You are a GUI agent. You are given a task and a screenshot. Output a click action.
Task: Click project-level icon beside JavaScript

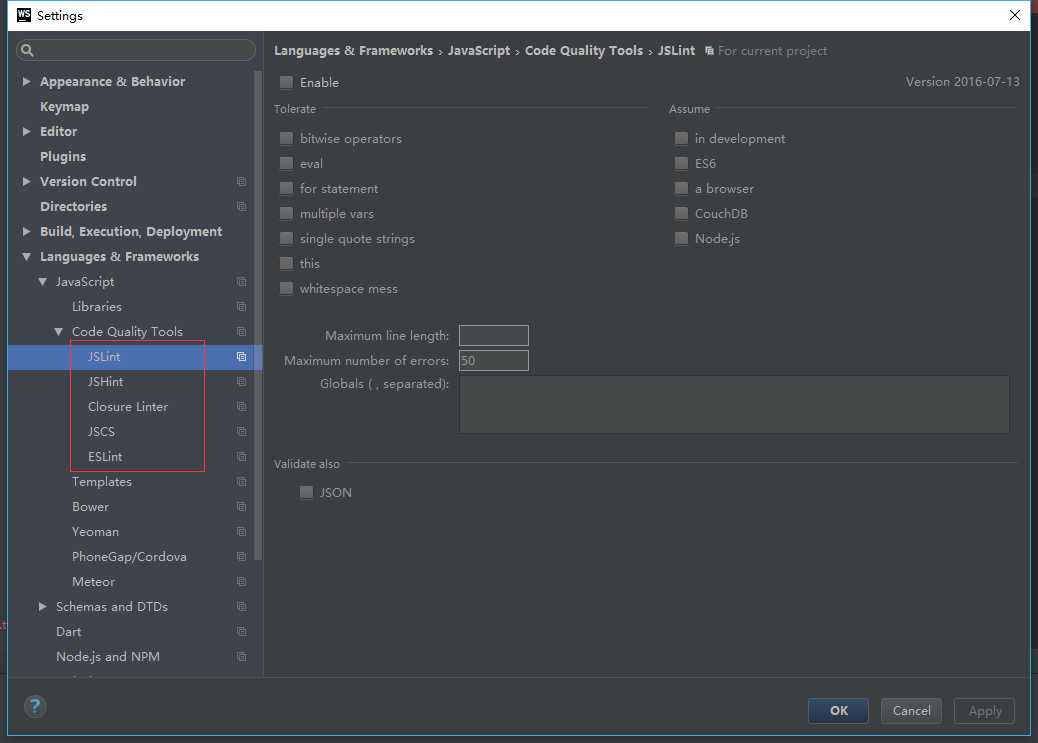[242, 281]
